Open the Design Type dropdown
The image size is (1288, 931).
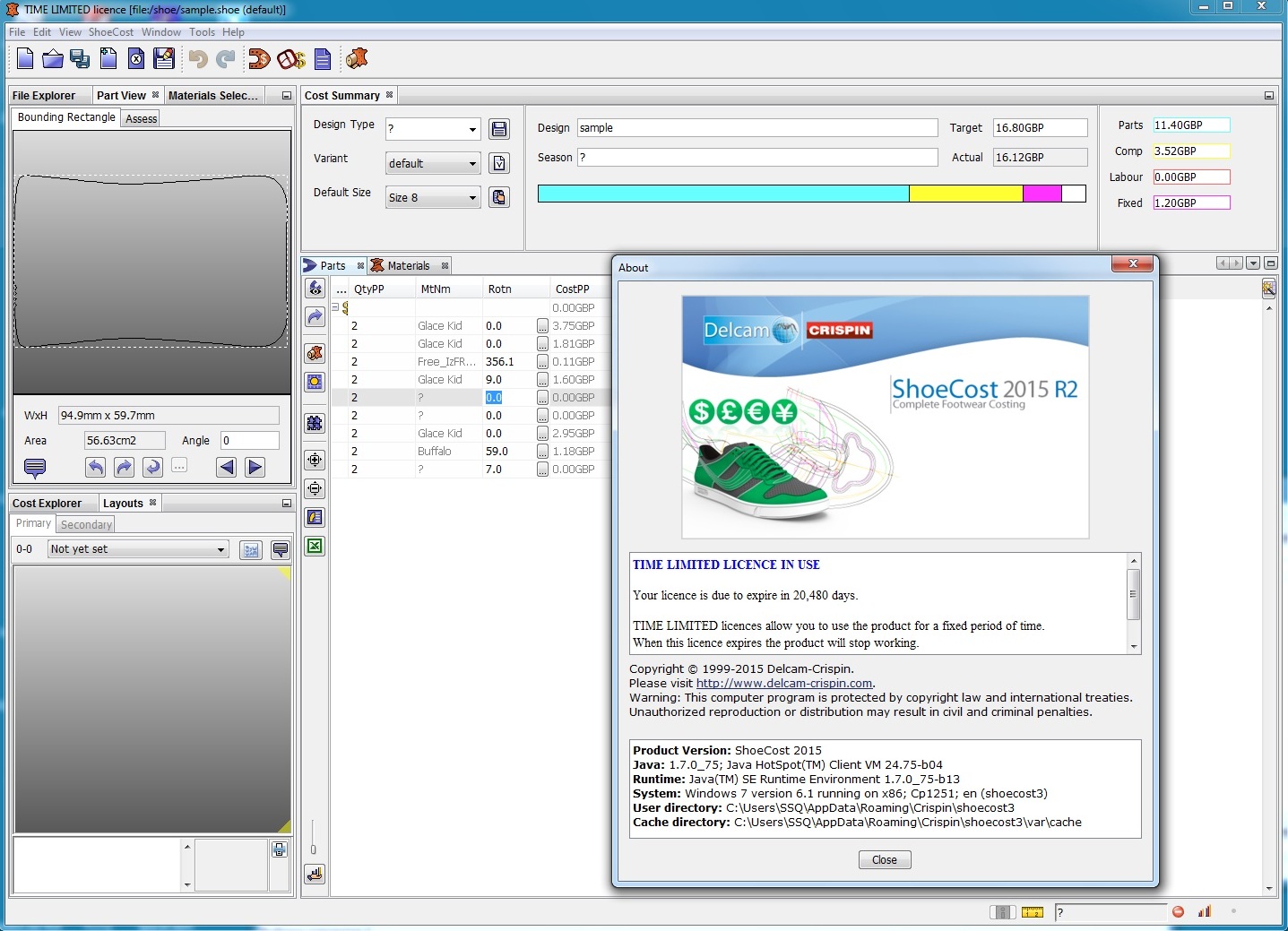(x=472, y=129)
